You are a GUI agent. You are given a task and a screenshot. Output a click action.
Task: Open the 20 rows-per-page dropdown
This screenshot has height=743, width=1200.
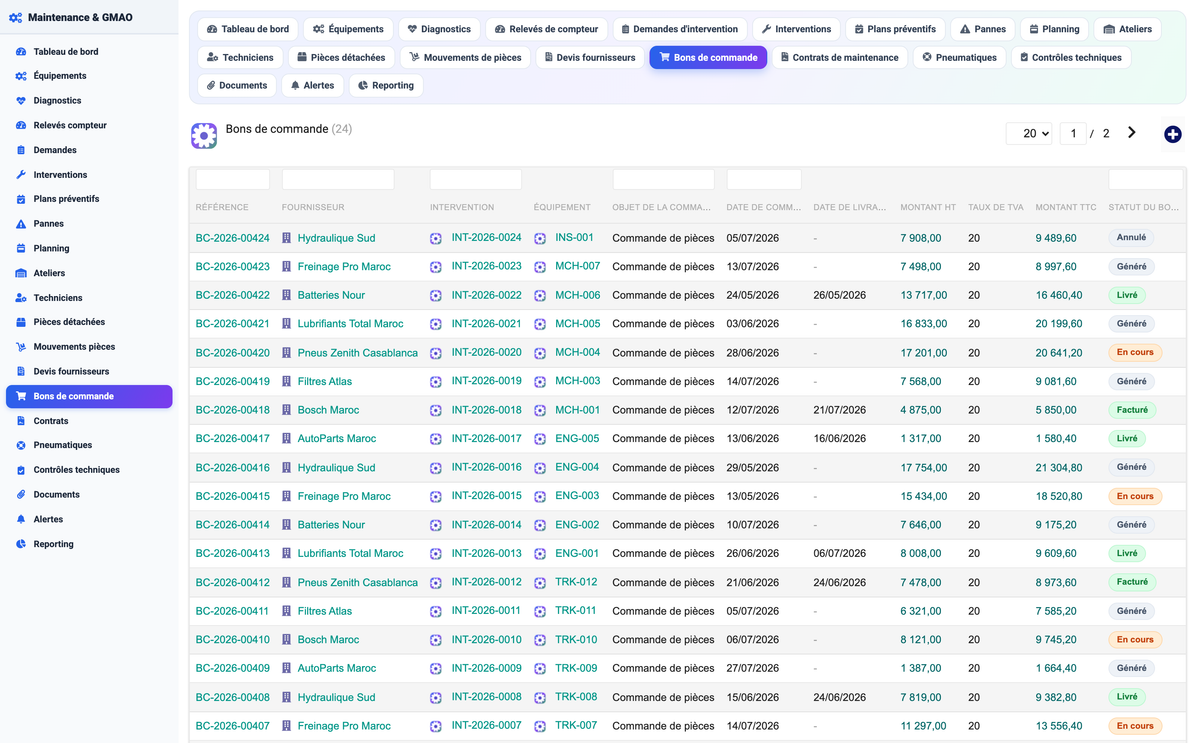click(1029, 133)
